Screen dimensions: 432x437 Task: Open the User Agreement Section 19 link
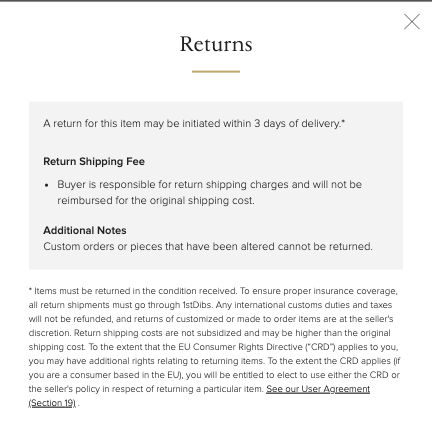coord(318,389)
